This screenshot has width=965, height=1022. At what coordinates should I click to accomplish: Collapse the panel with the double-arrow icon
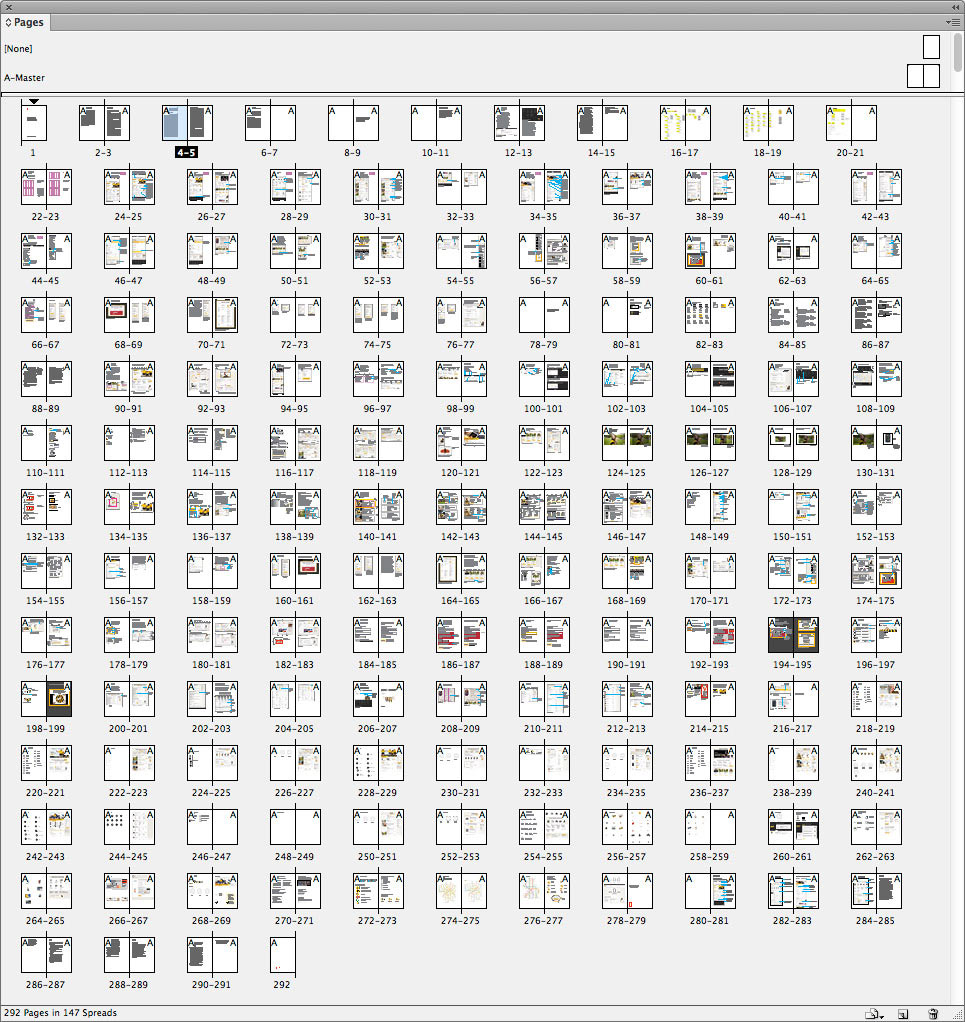(955, 7)
